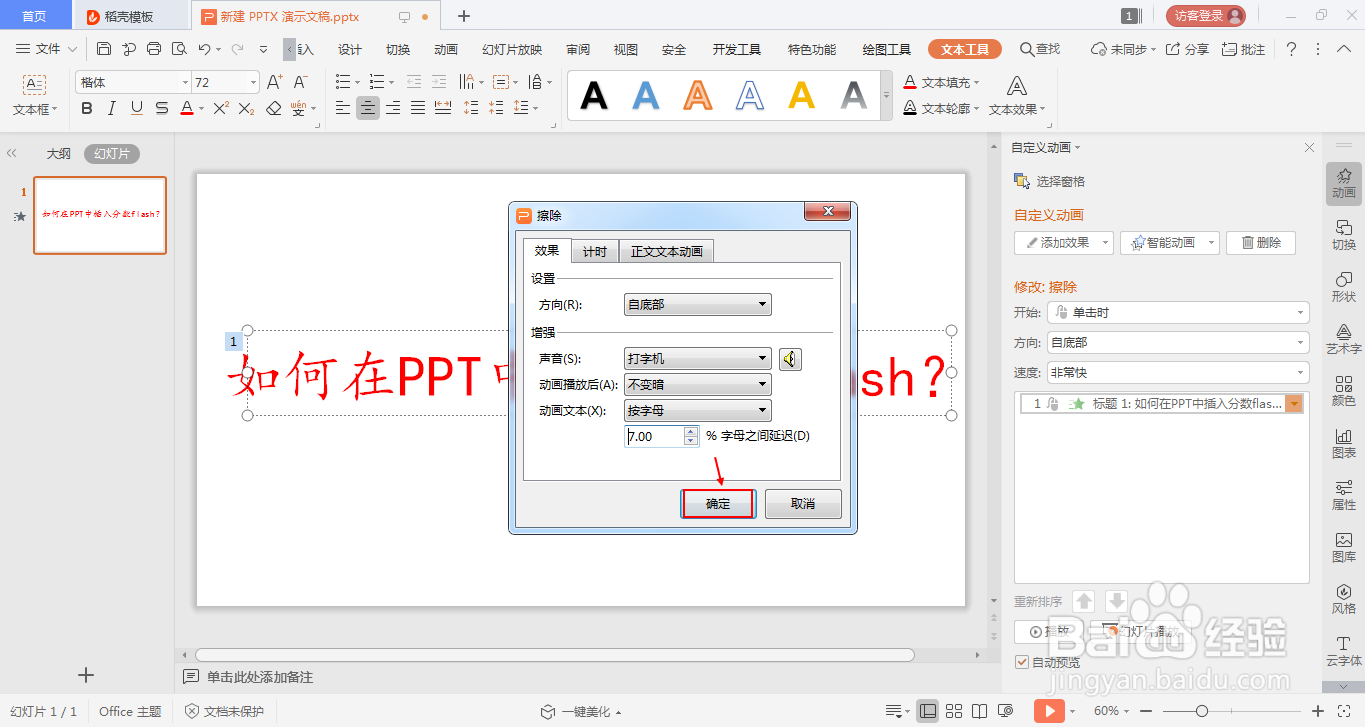This screenshot has width=1365, height=727.
Task: Toggle bold formatting in the toolbar
Action: click(x=86, y=108)
